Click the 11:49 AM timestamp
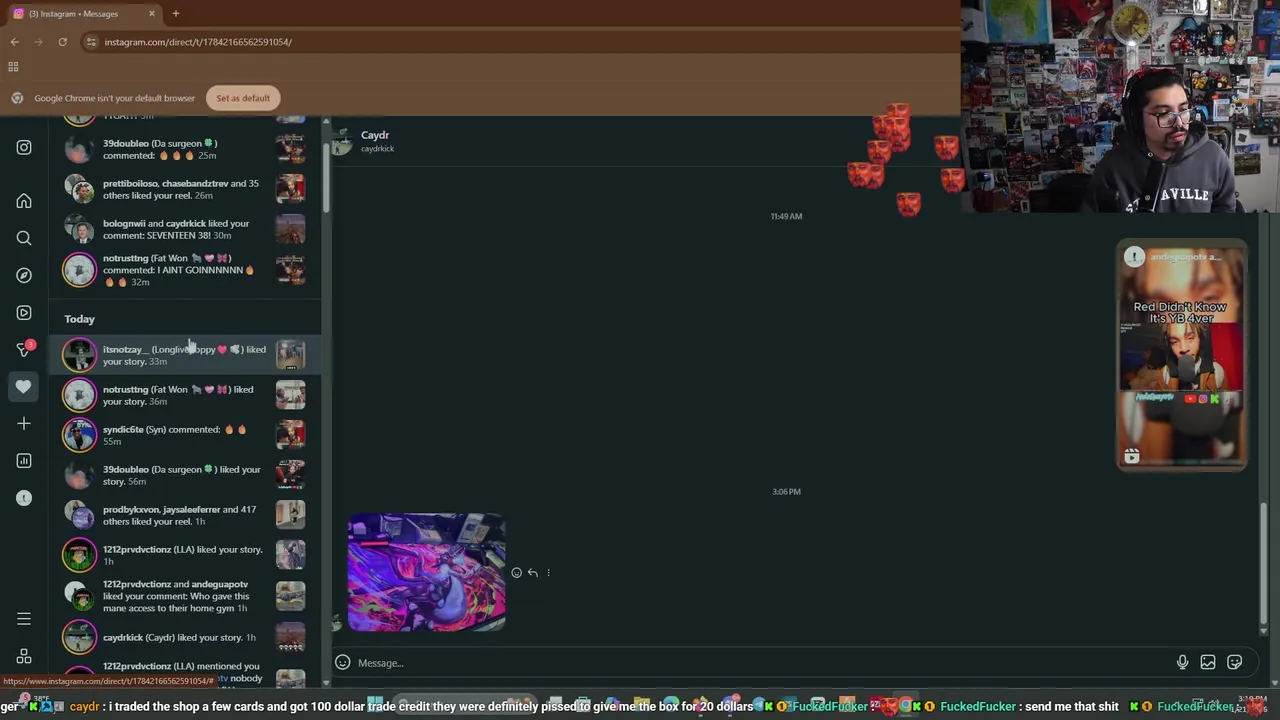Image resolution: width=1280 pixels, height=720 pixels. click(786, 216)
